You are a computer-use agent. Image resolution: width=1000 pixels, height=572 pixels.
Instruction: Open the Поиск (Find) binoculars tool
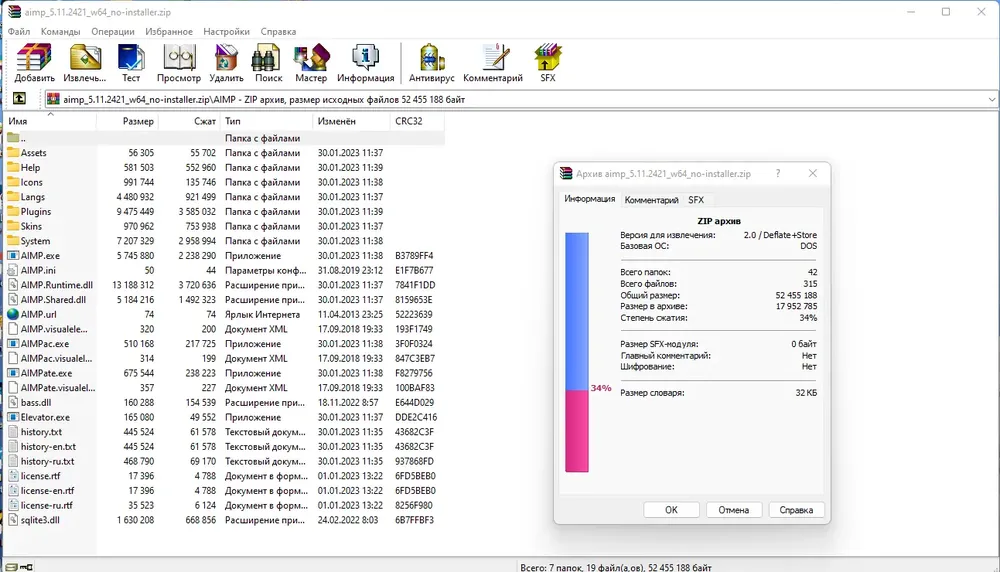pyautogui.click(x=268, y=62)
